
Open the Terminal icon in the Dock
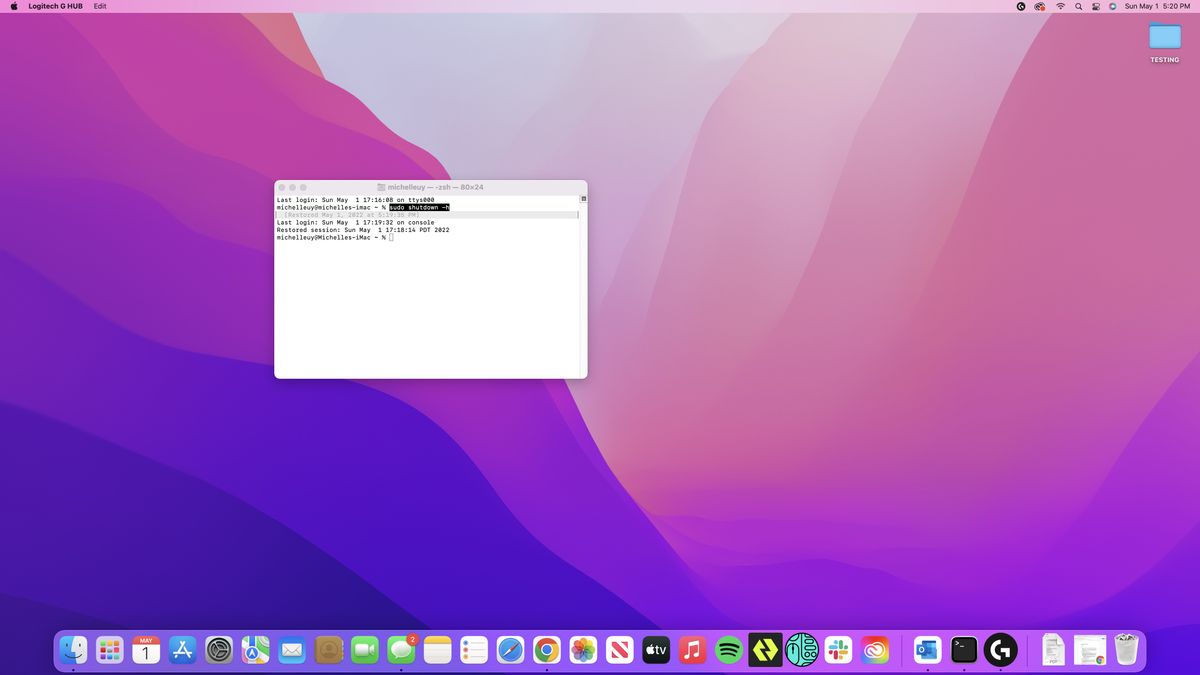click(963, 650)
